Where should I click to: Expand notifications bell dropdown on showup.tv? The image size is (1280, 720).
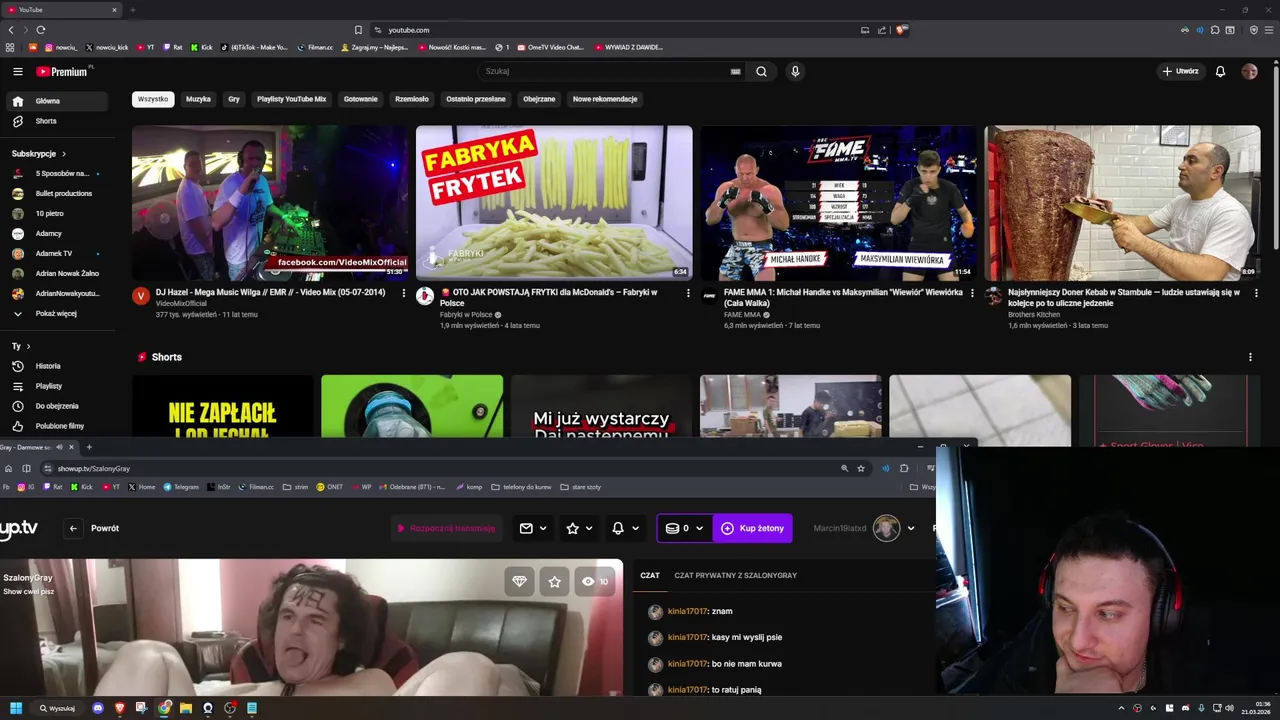click(x=625, y=528)
